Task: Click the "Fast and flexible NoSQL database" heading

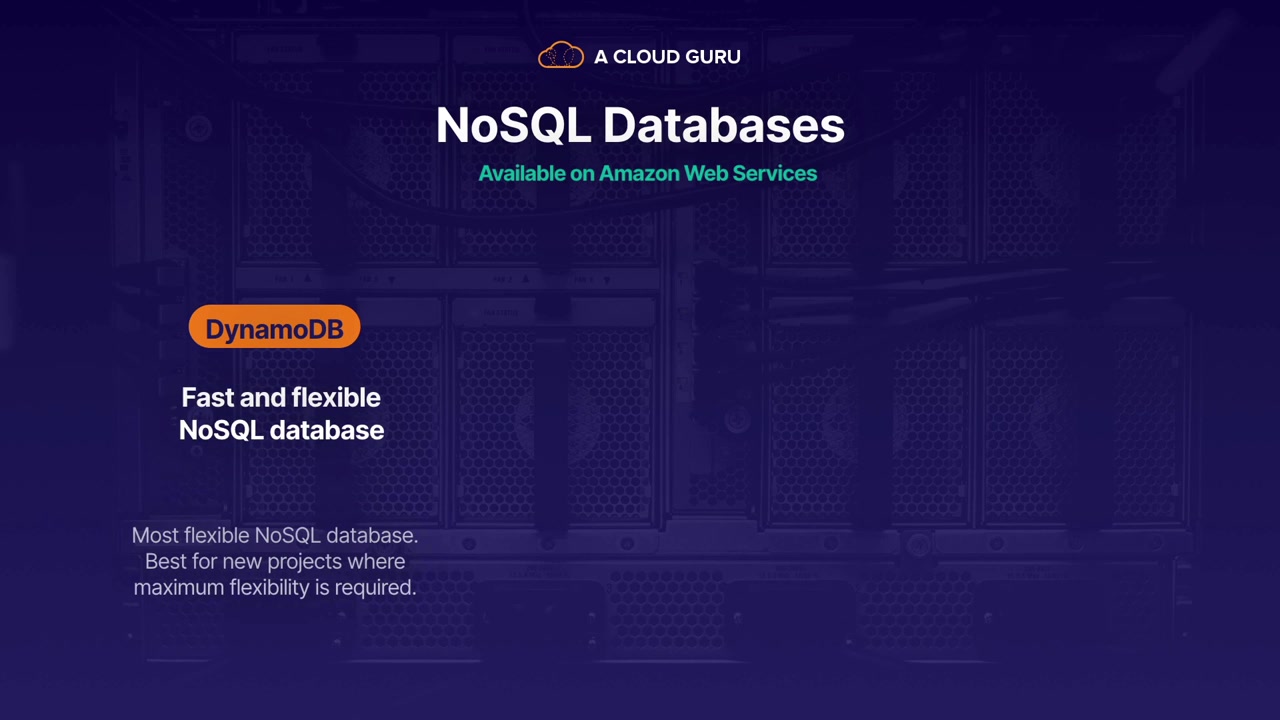Action: click(x=281, y=413)
